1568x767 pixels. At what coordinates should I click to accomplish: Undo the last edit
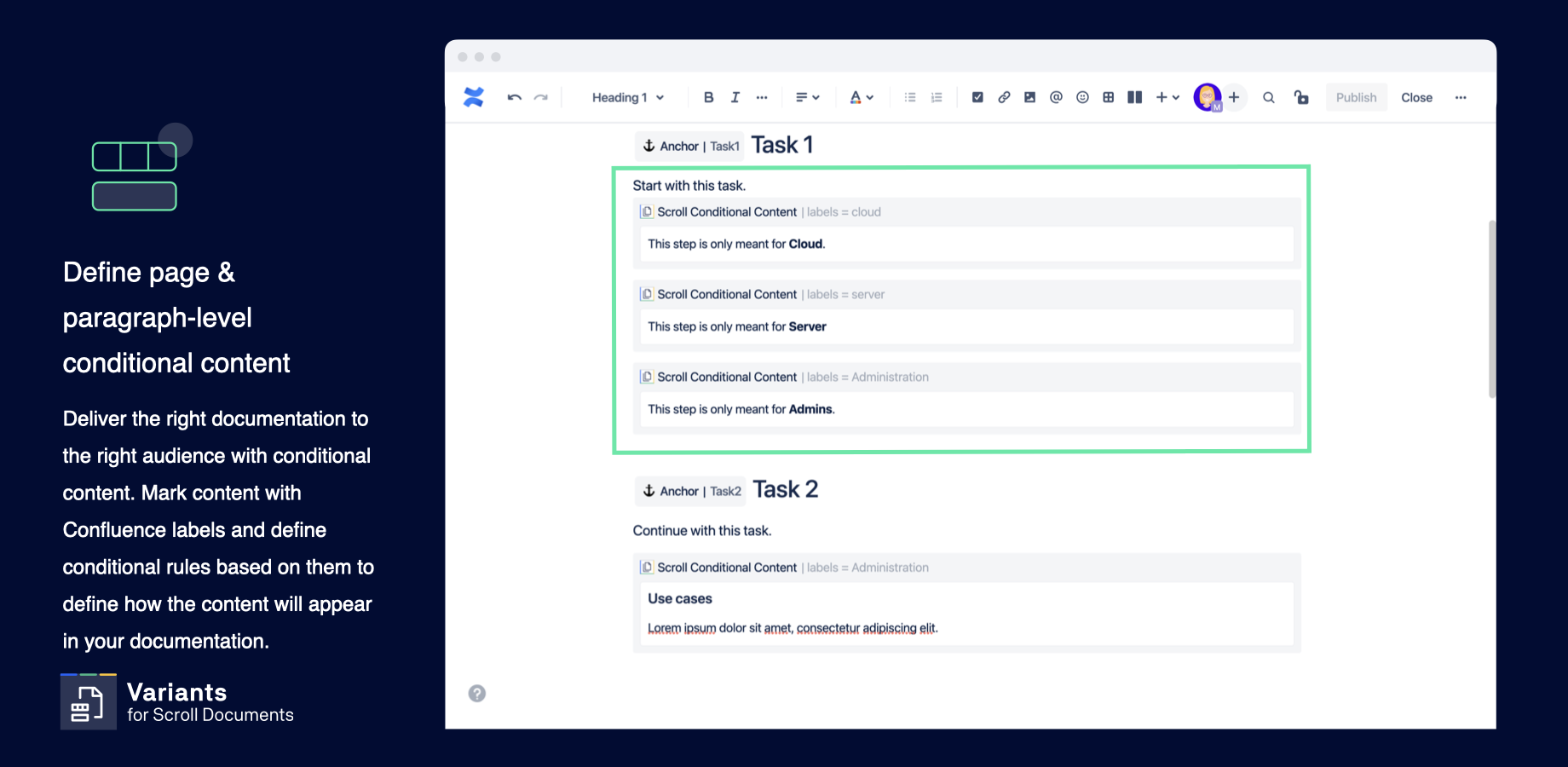[514, 97]
